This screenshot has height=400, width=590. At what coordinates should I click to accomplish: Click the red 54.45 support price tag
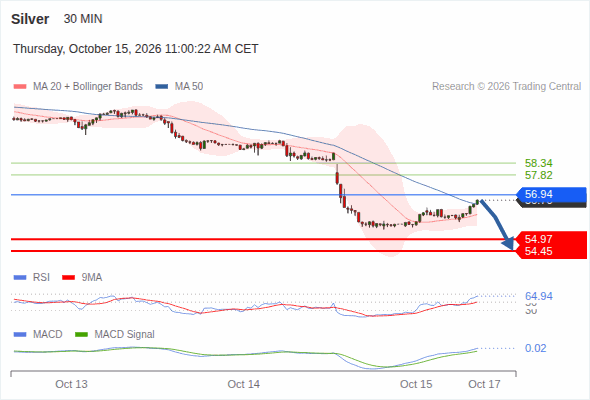(551, 252)
